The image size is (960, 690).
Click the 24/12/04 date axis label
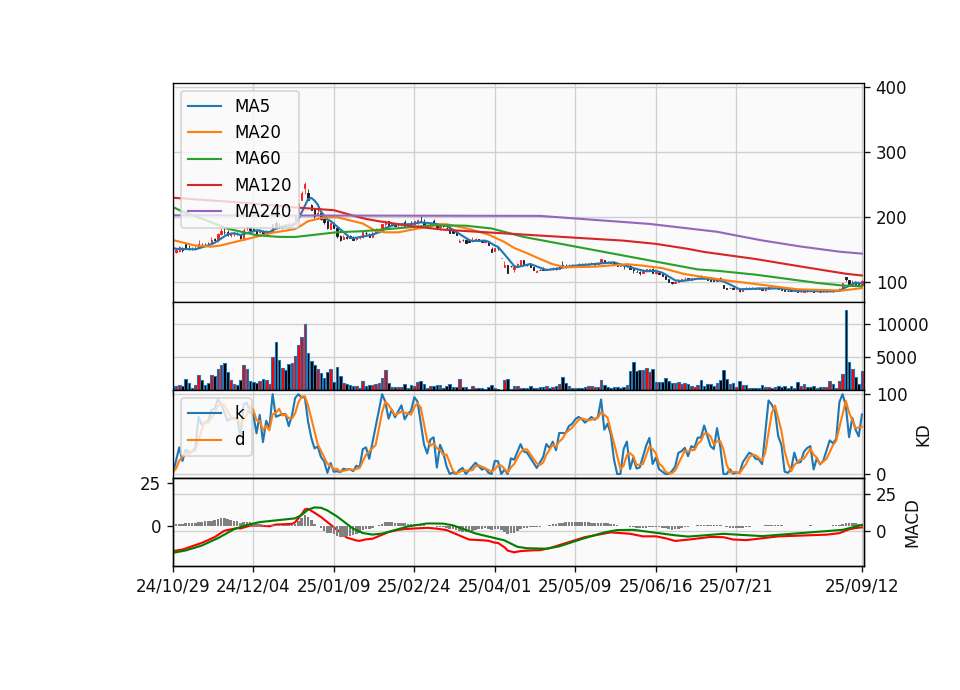click(252, 586)
